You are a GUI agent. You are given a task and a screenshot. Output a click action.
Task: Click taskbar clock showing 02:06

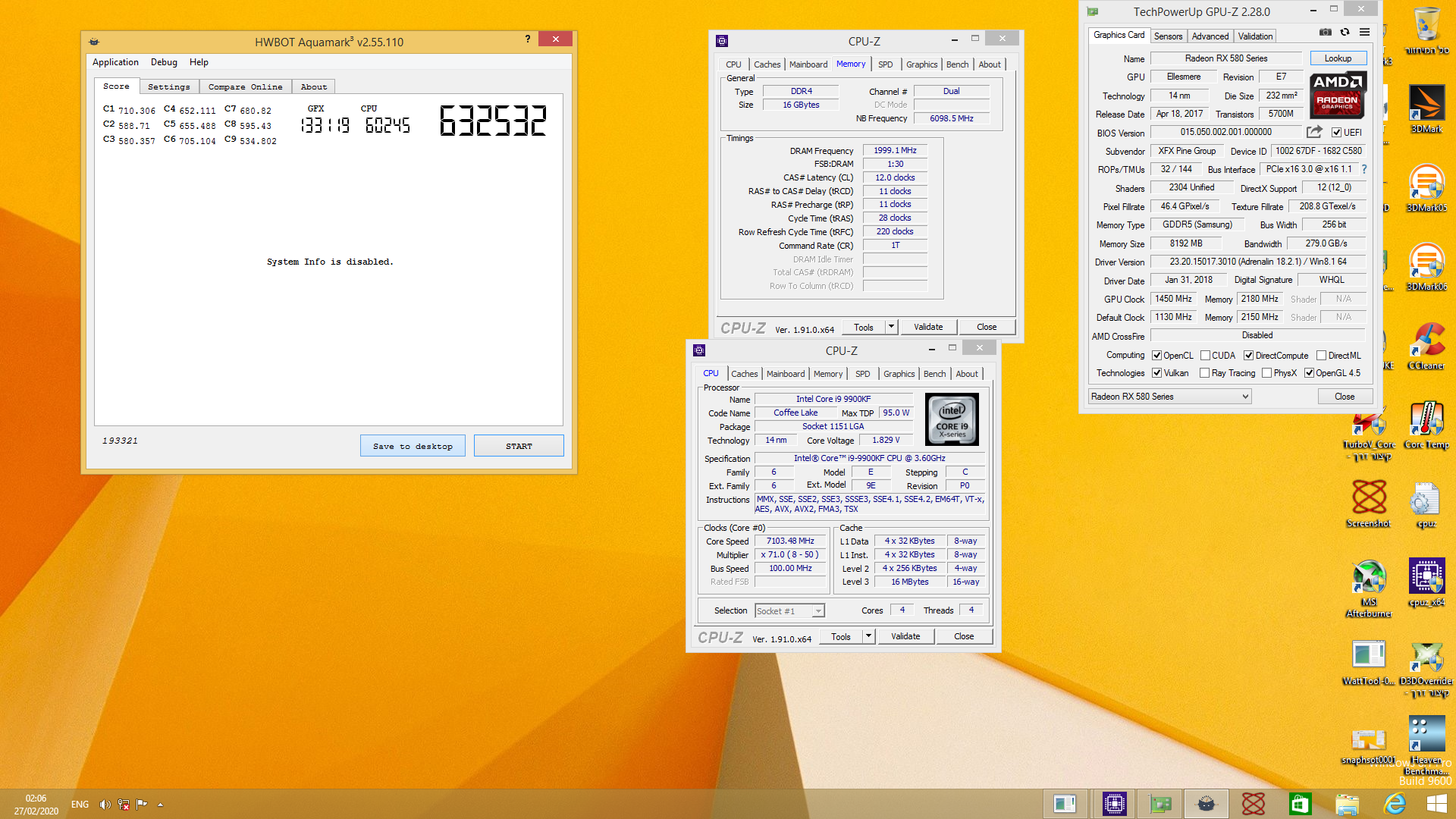[36, 805]
